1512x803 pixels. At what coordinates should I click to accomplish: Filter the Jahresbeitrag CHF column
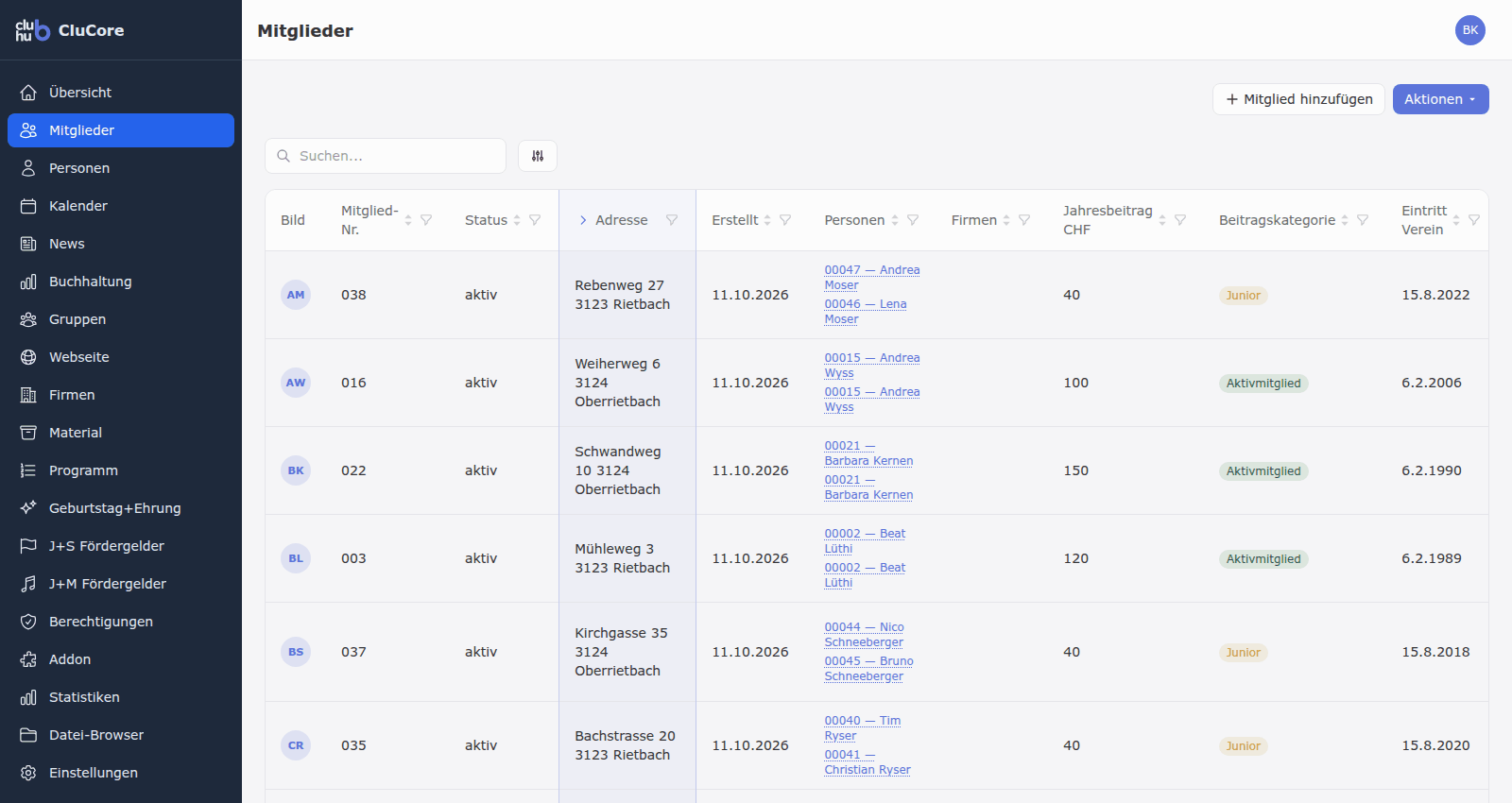click(x=1180, y=220)
